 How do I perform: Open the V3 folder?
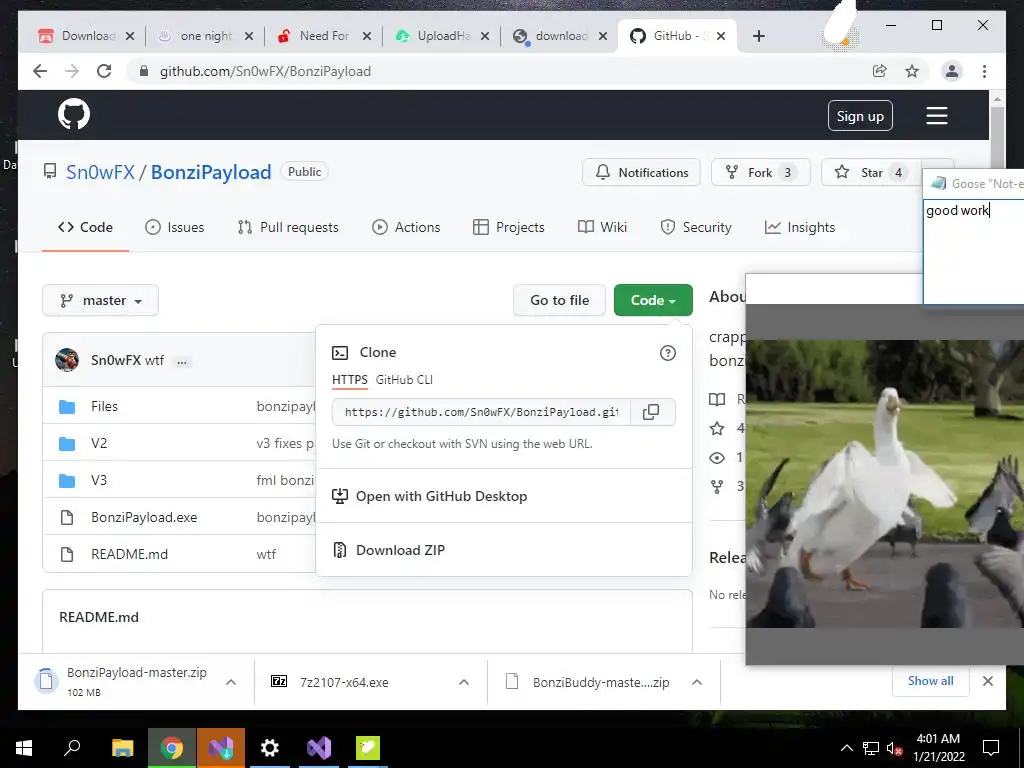[99, 481]
